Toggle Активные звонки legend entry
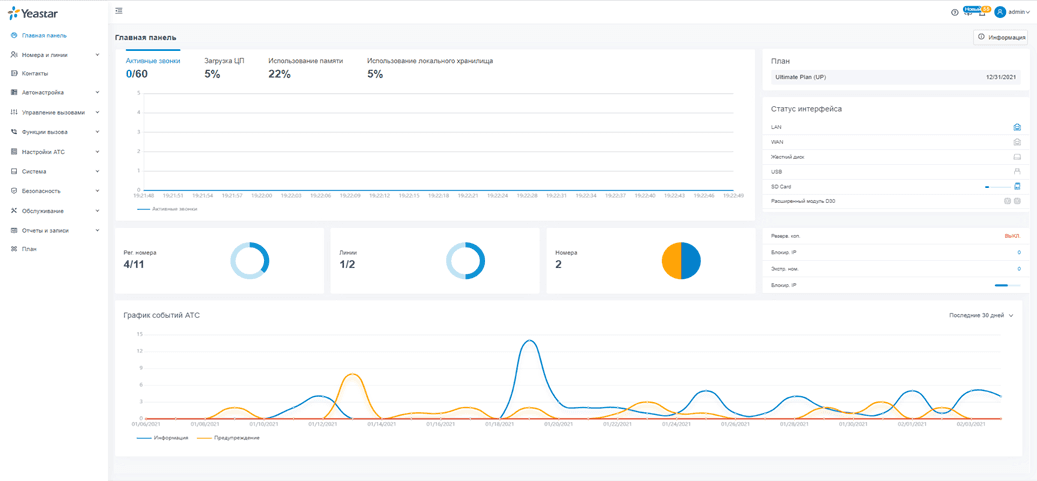This screenshot has height=481, width=1037. (167, 208)
